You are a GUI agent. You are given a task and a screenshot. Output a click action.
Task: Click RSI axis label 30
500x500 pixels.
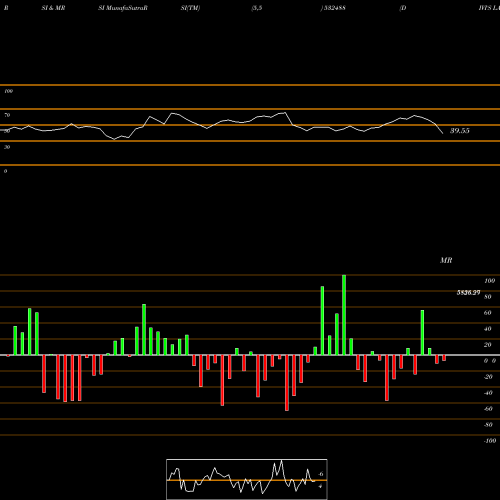pyautogui.click(x=7, y=147)
